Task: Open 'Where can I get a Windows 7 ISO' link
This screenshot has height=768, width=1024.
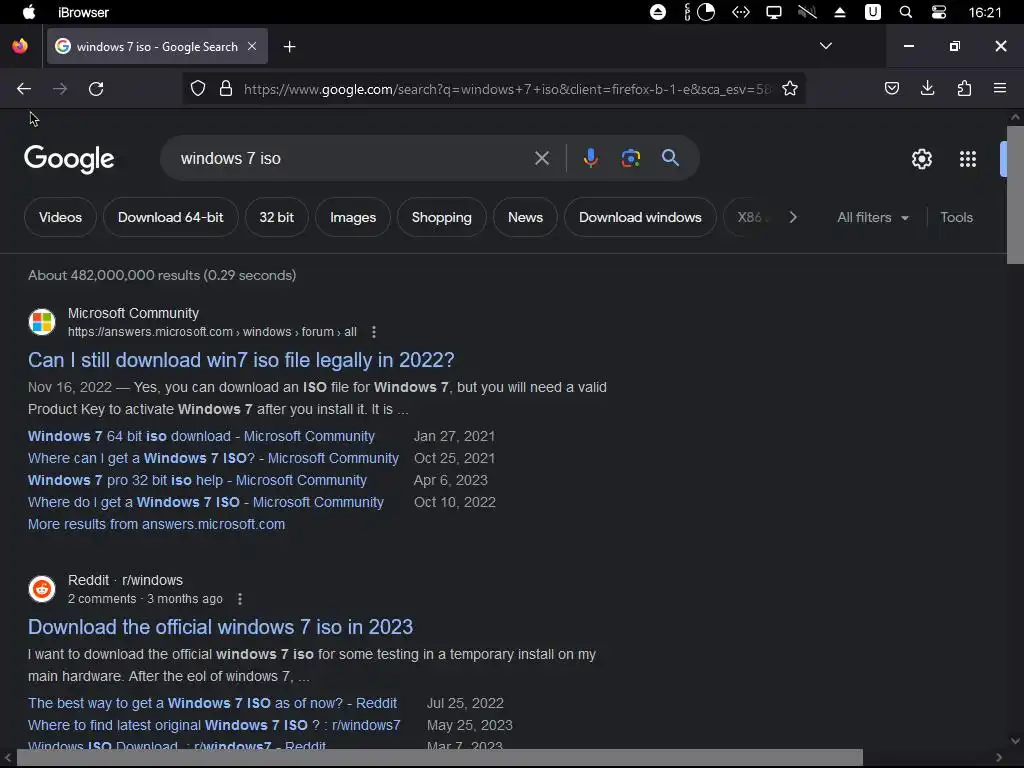Action: tap(213, 458)
